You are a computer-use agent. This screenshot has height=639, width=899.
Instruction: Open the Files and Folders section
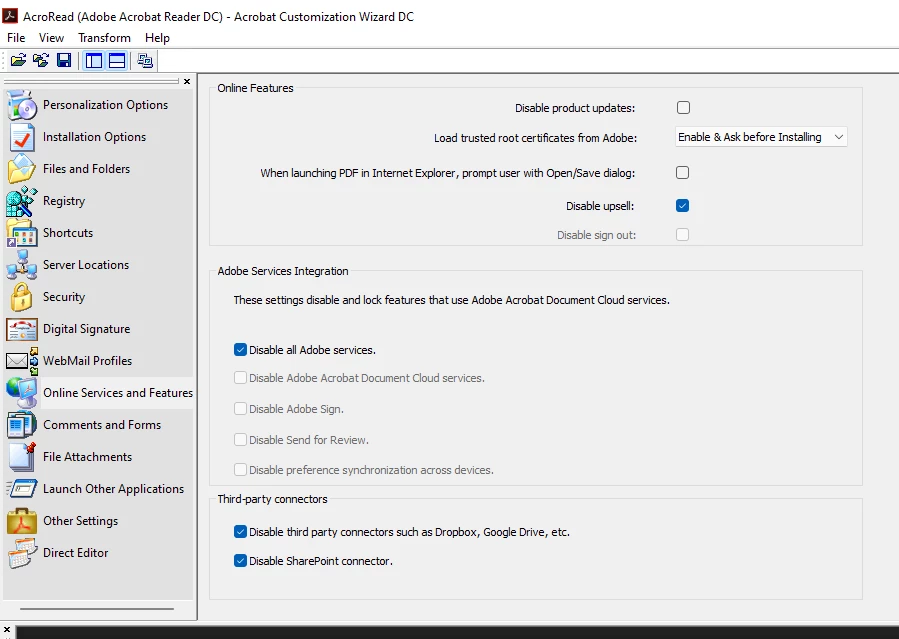87,169
